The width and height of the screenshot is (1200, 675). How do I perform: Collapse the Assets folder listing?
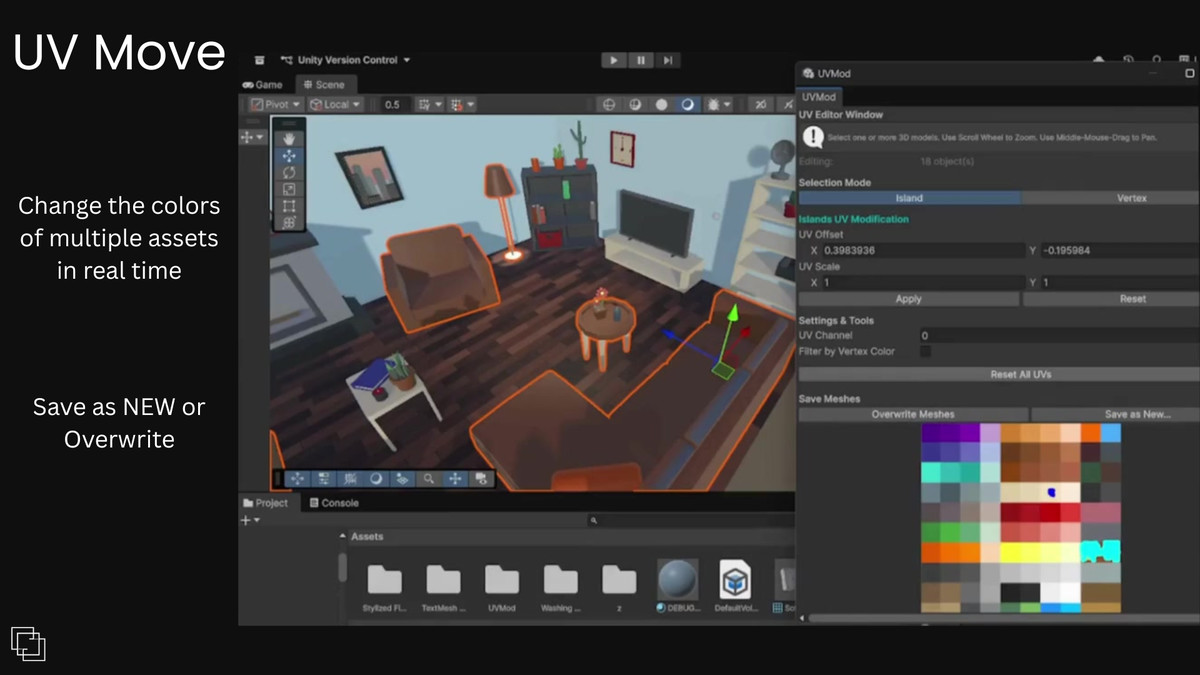point(342,537)
